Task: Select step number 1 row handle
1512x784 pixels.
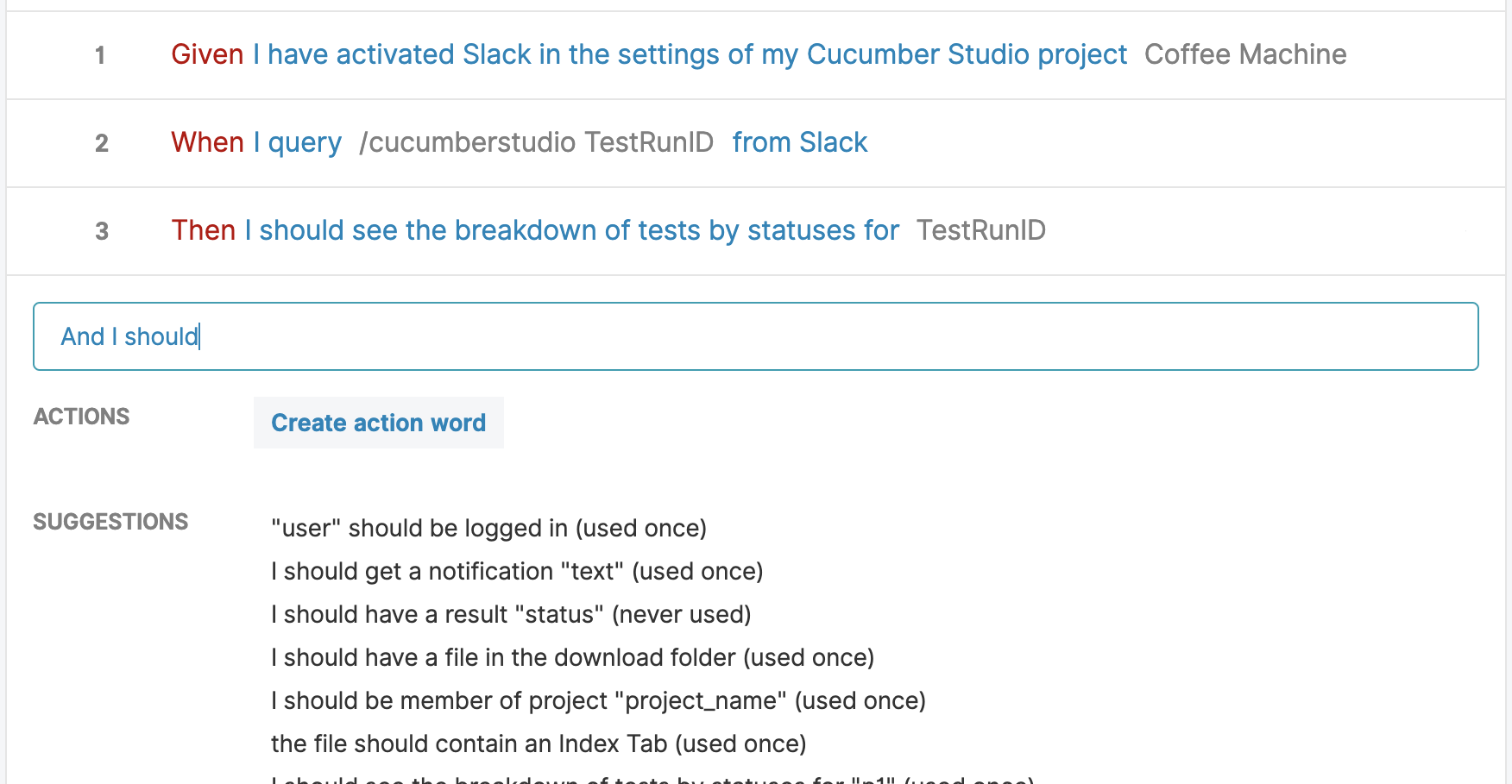Action: pyautogui.click(x=100, y=55)
